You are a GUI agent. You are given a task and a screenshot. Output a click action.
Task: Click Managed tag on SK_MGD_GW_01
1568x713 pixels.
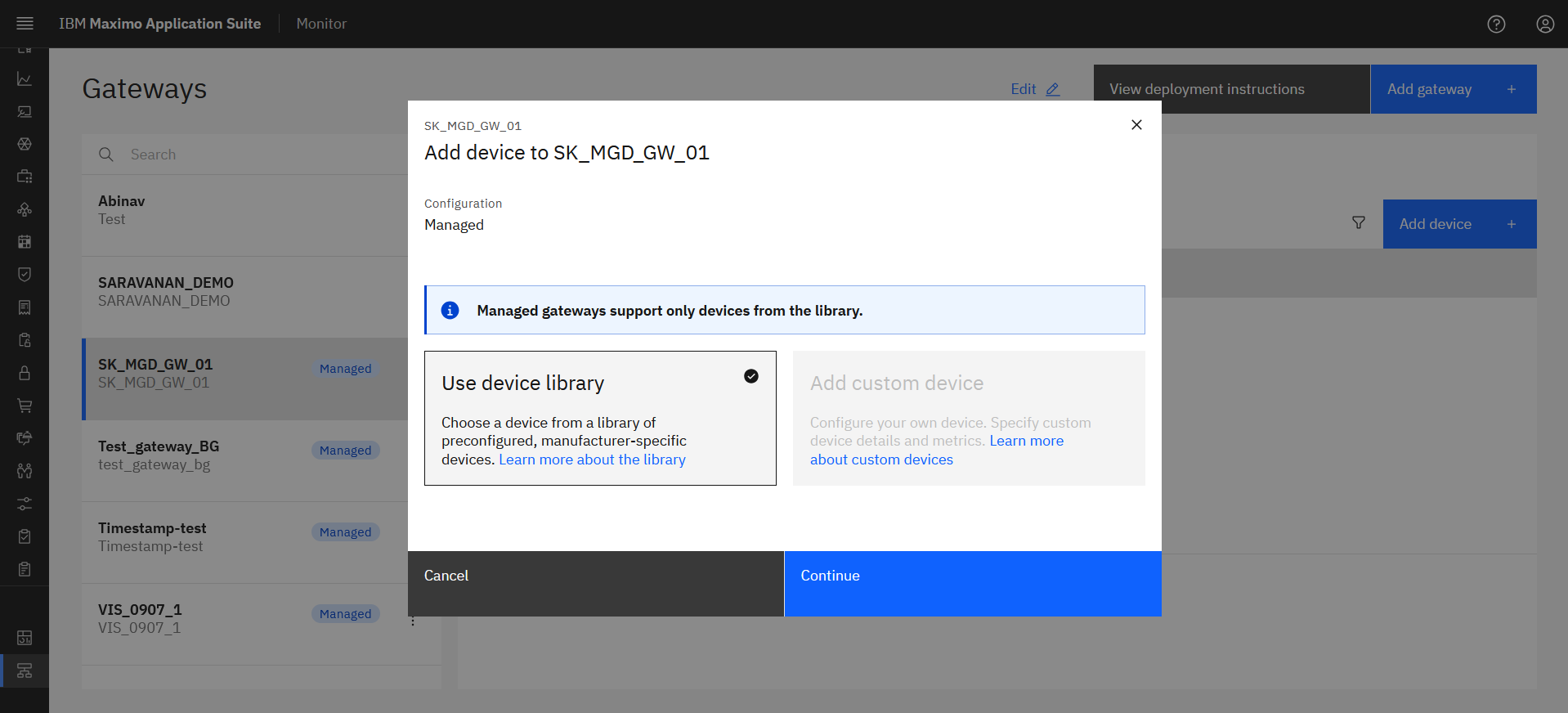345,369
